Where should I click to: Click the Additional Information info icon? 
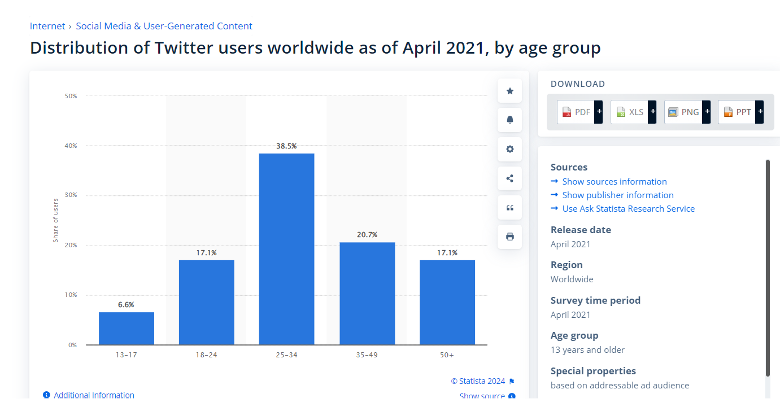coord(46,395)
